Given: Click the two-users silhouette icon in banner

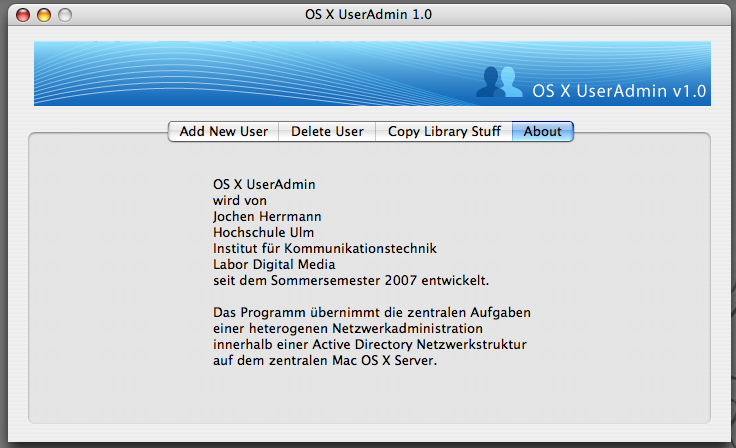Looking at the screenshot, I should coord(499,84).
